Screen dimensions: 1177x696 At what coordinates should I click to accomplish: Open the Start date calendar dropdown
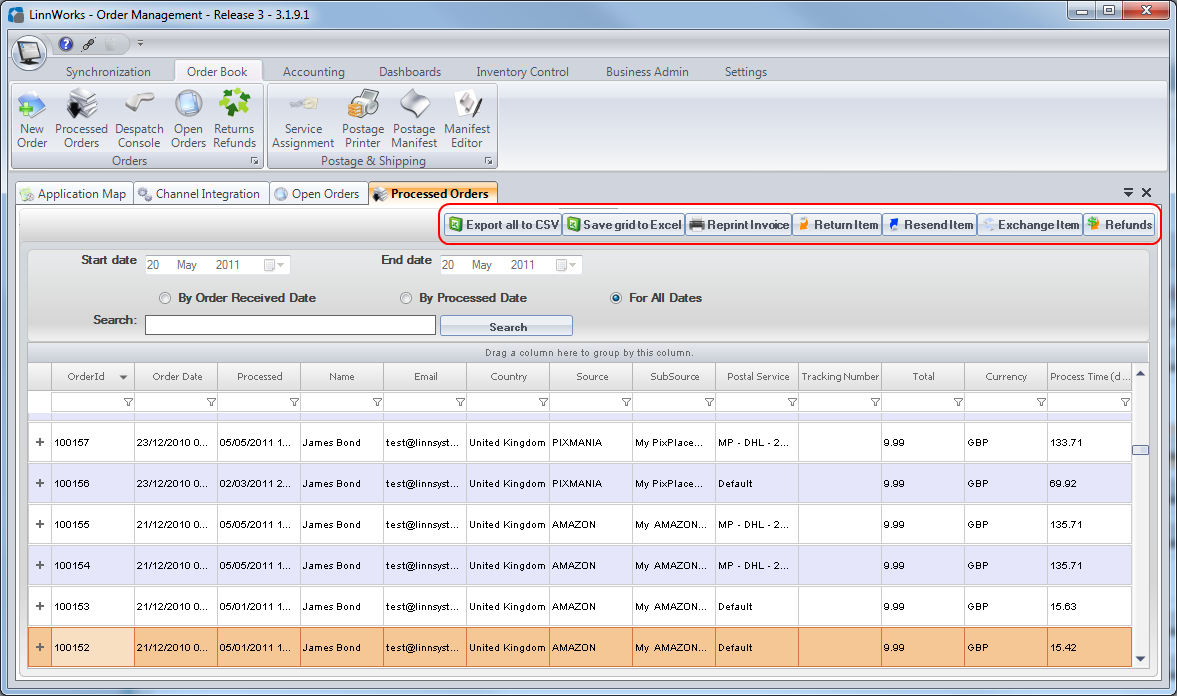[x=275, y=266]
